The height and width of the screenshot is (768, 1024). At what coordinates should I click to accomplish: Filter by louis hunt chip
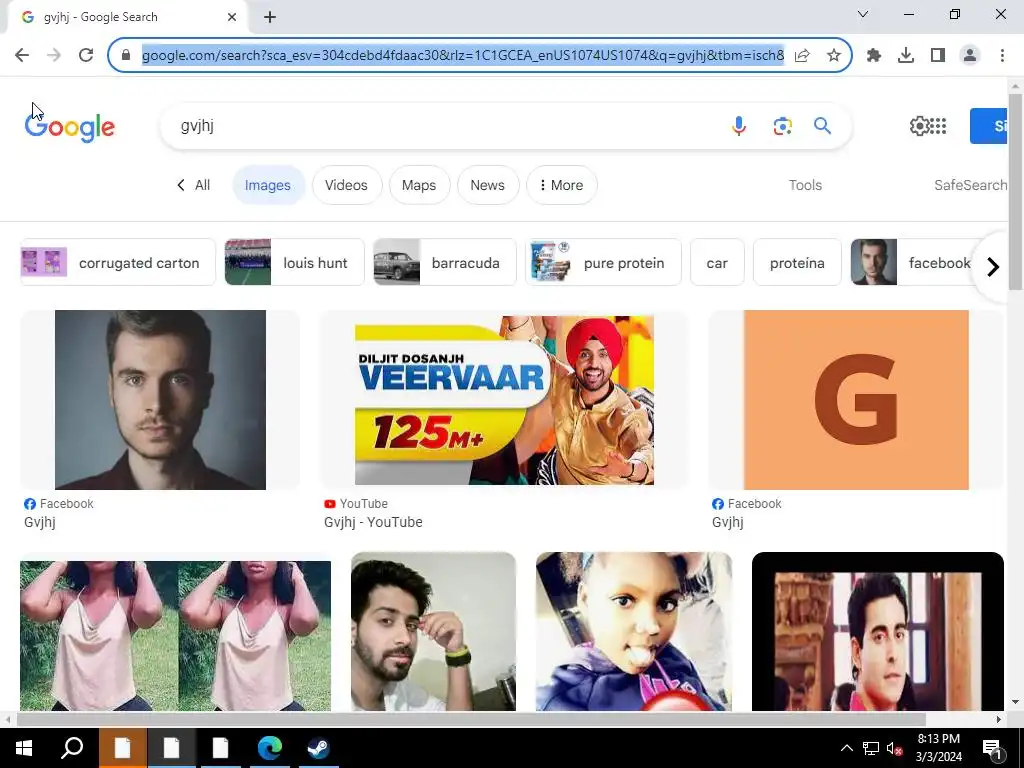click(x=295, y=263)
